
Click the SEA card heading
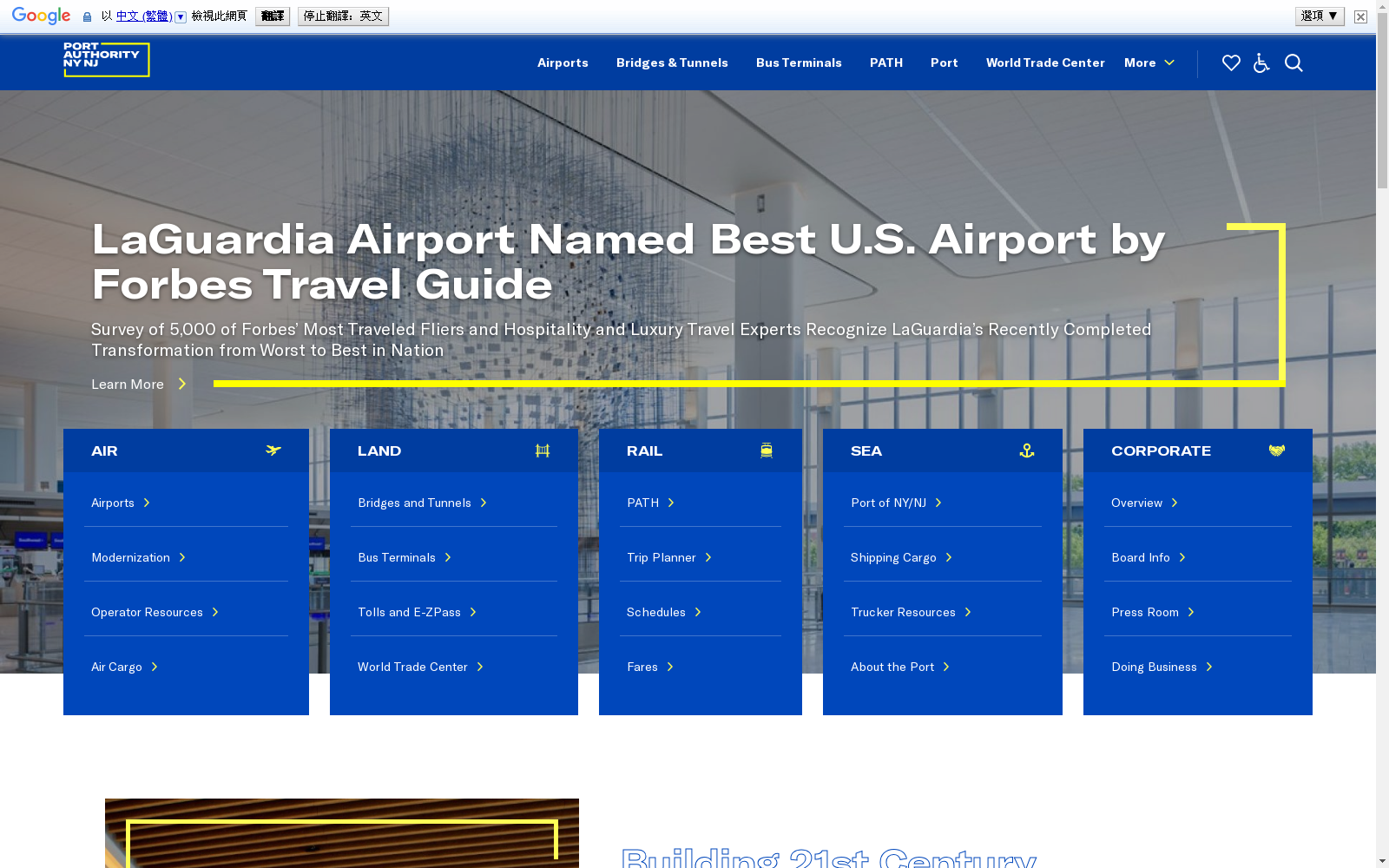(x=866, y=450)
